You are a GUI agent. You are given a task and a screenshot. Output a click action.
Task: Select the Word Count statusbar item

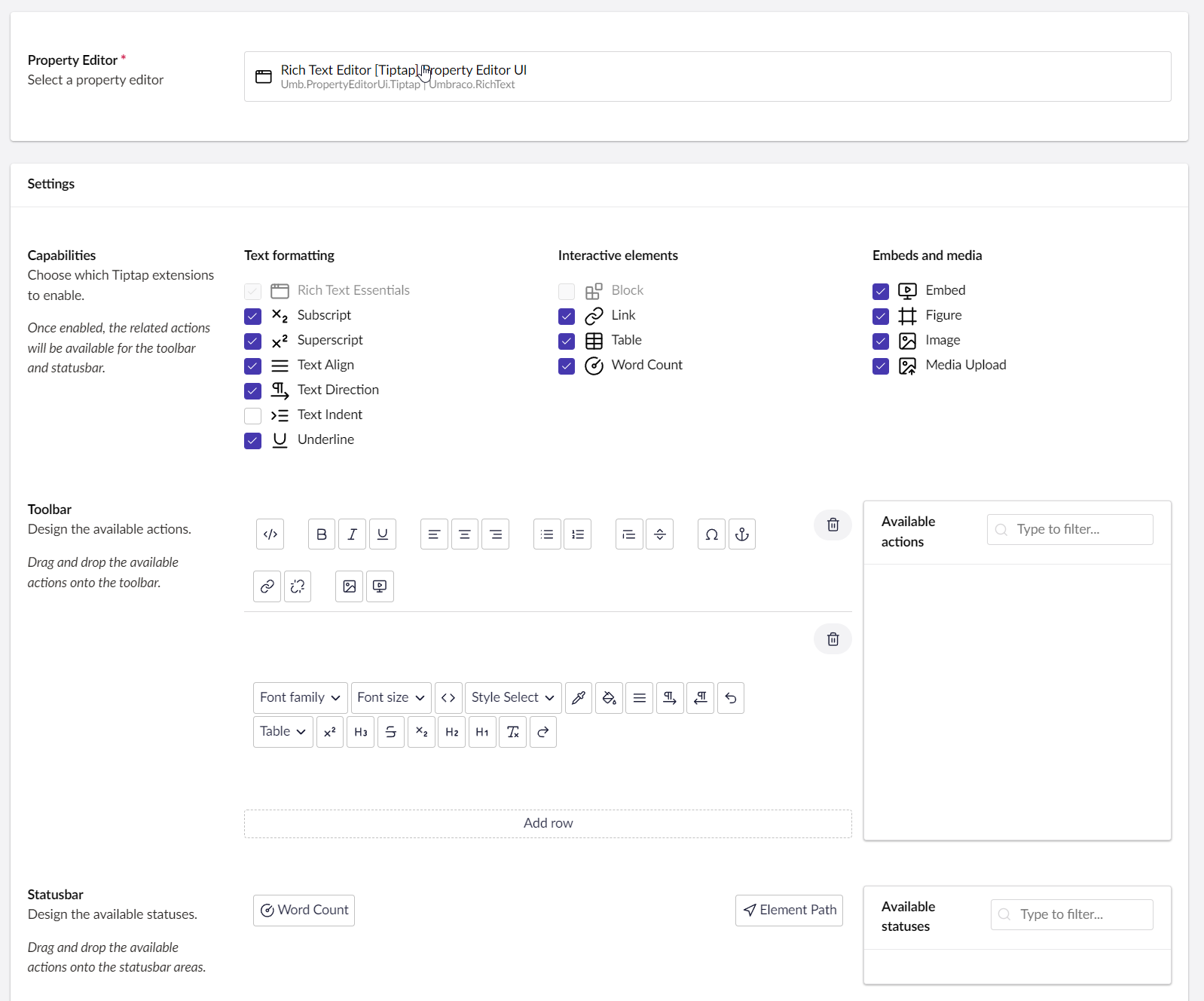(304, 911)
